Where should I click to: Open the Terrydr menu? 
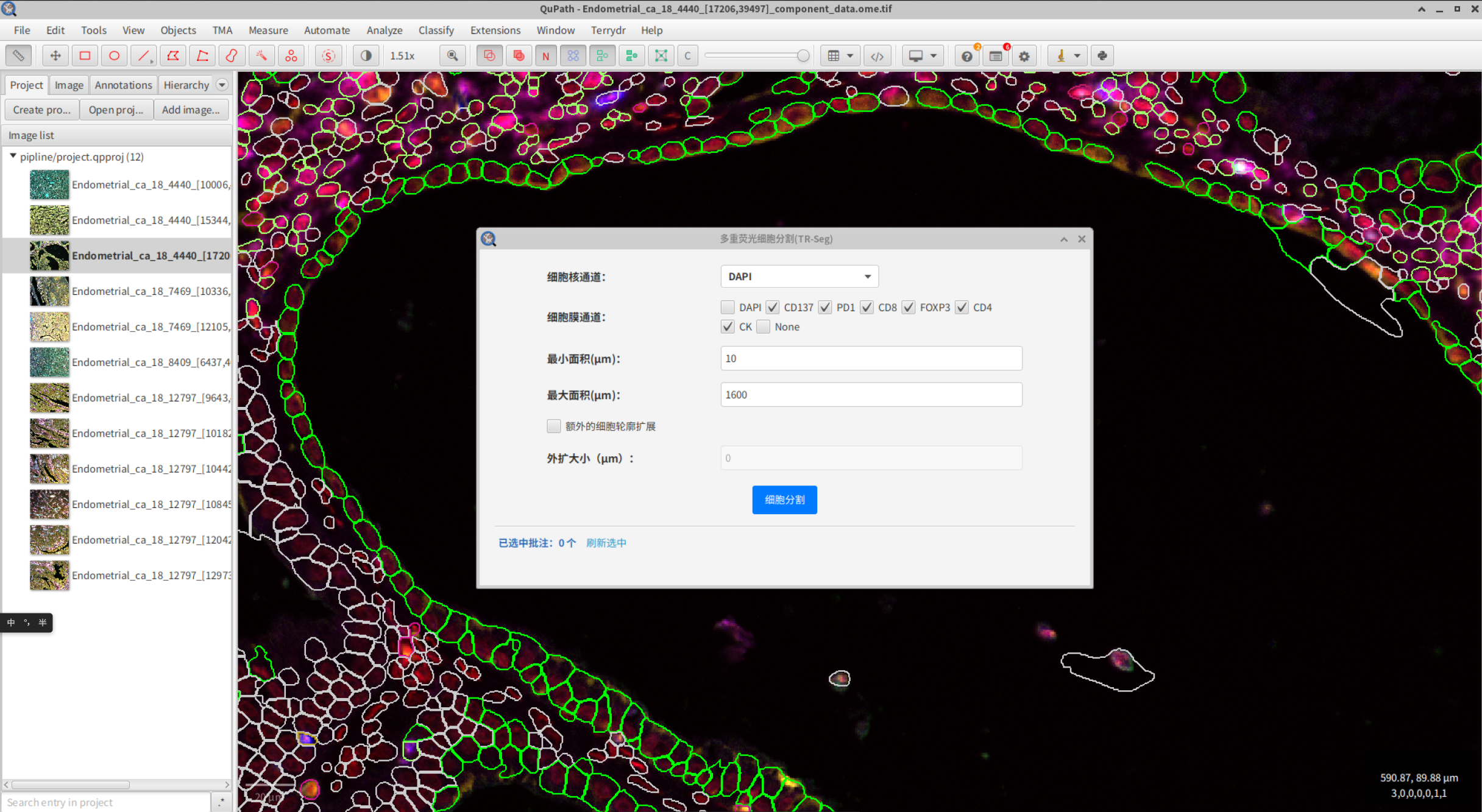pos(608,30)
